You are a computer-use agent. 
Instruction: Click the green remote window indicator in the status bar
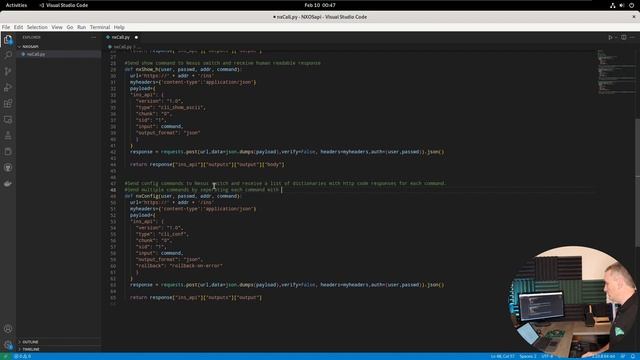[5, 356]
